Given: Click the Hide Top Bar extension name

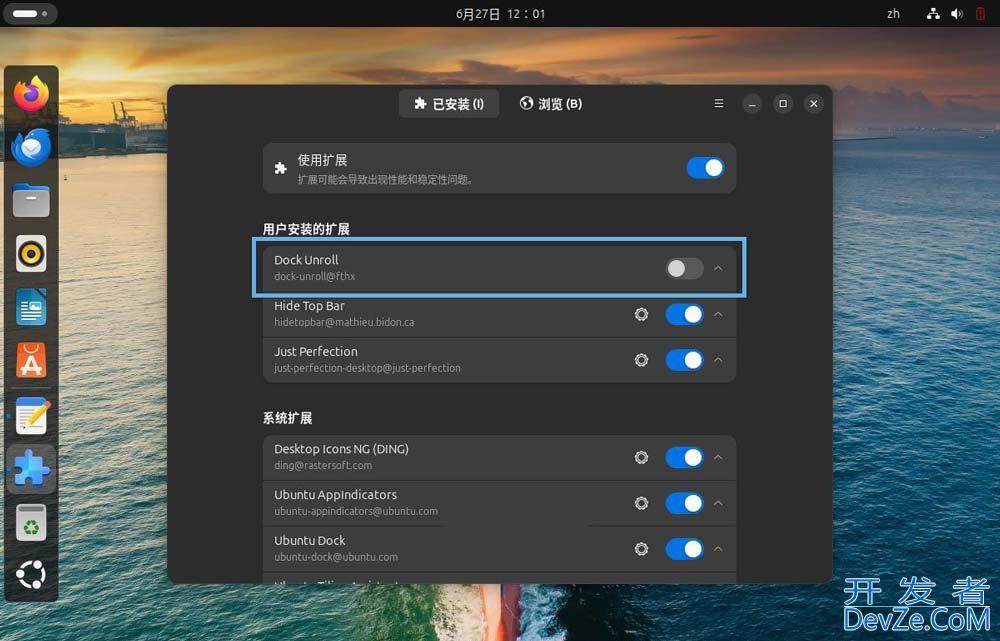Looking at the screenshot, I should point(309,306).
